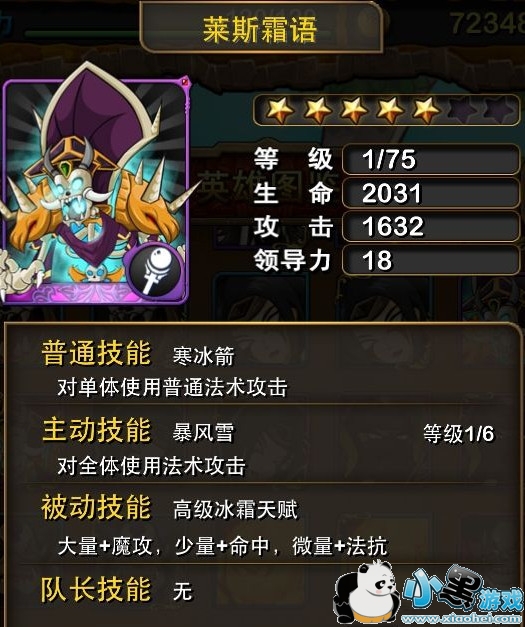Click the third gold star

[353, 110]
